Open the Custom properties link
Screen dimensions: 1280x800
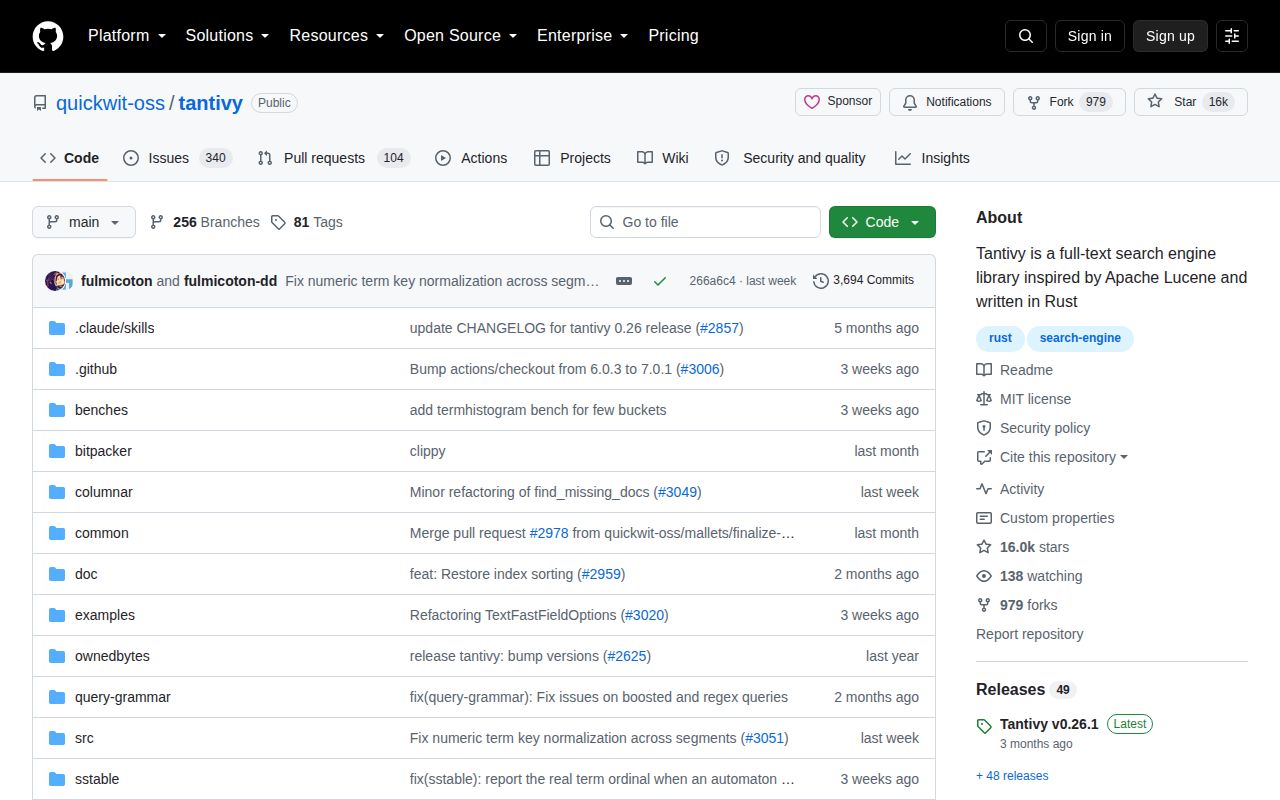coord(1045,518)
